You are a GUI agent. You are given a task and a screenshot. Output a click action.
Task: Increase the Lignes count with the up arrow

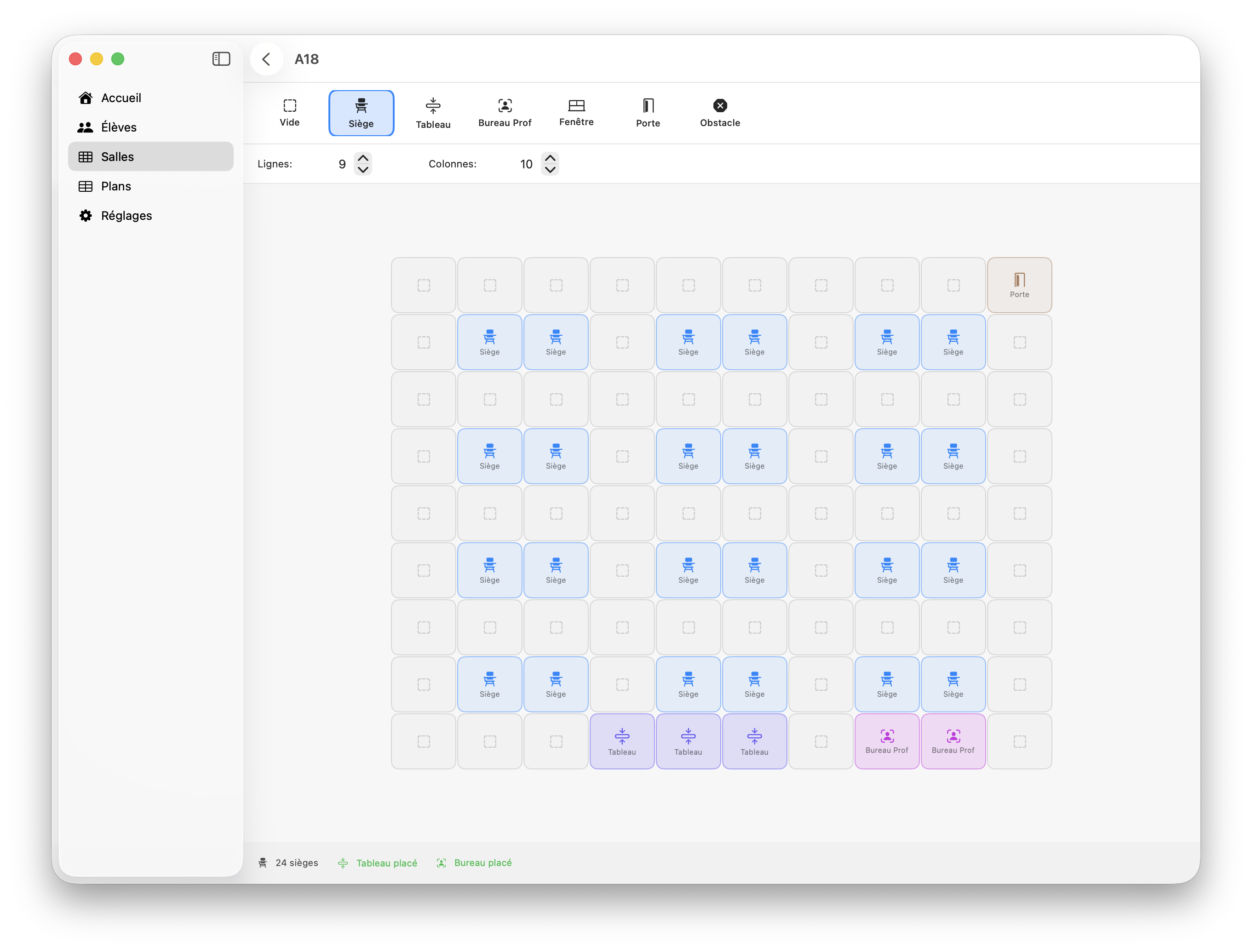(363, 158)
